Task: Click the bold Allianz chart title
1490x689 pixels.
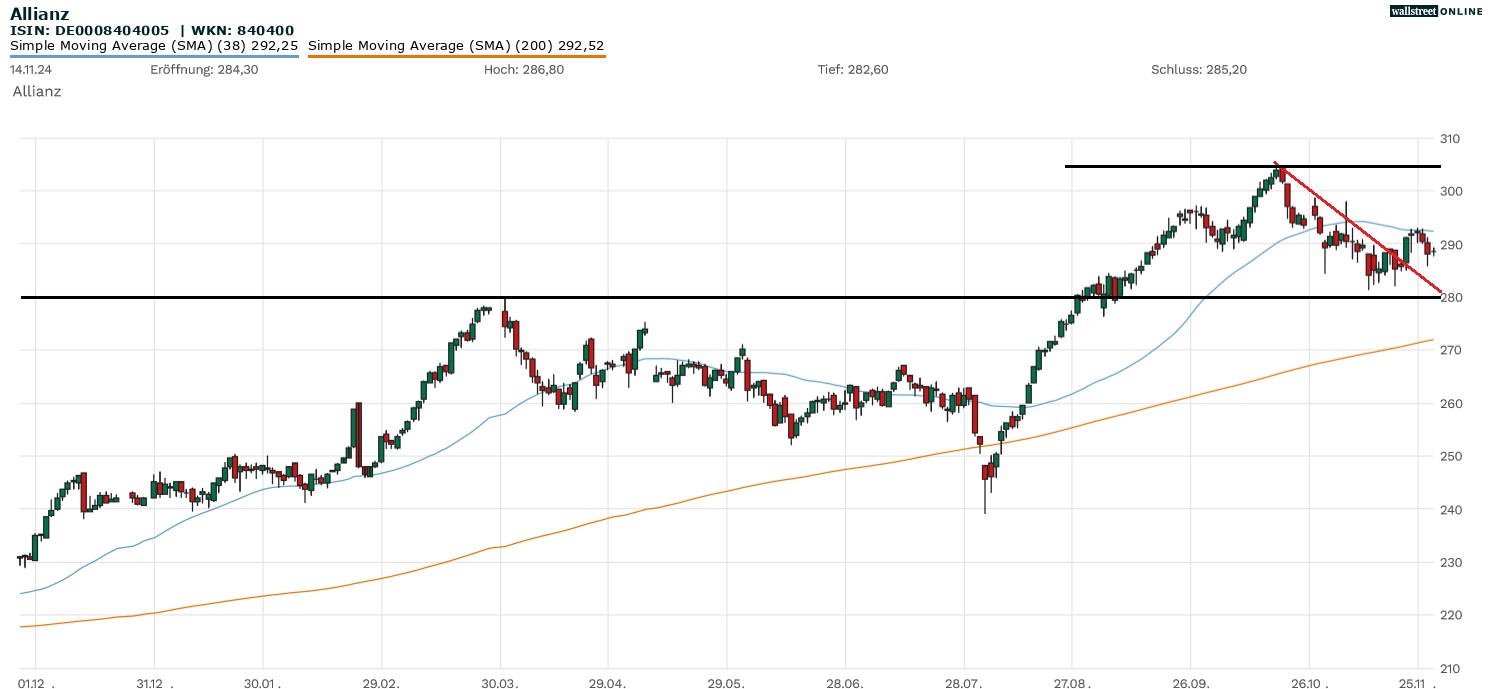Action: (x=42, y=13)
